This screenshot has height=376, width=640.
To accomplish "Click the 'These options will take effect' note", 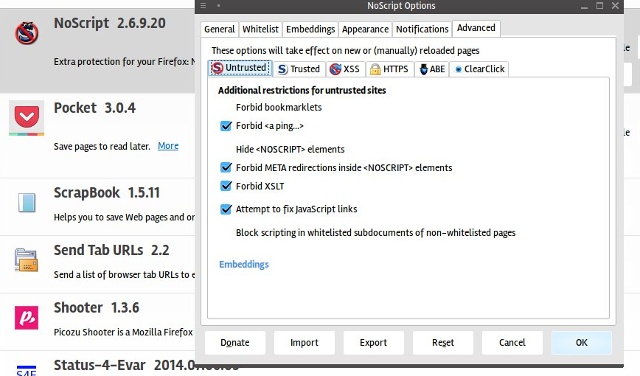I will point(345,51).
